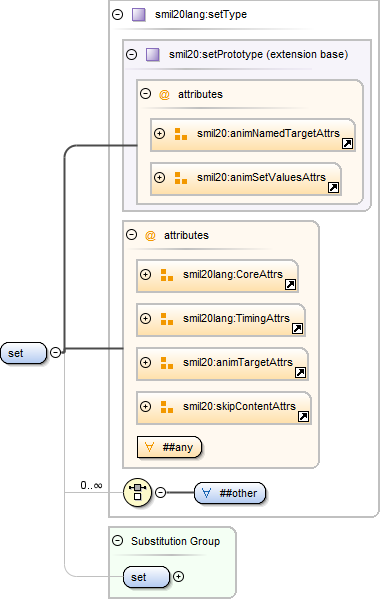The image size is (381, 600).
Task: Expand smil20:animTargetAttrs group
Action: pos(146,362)
